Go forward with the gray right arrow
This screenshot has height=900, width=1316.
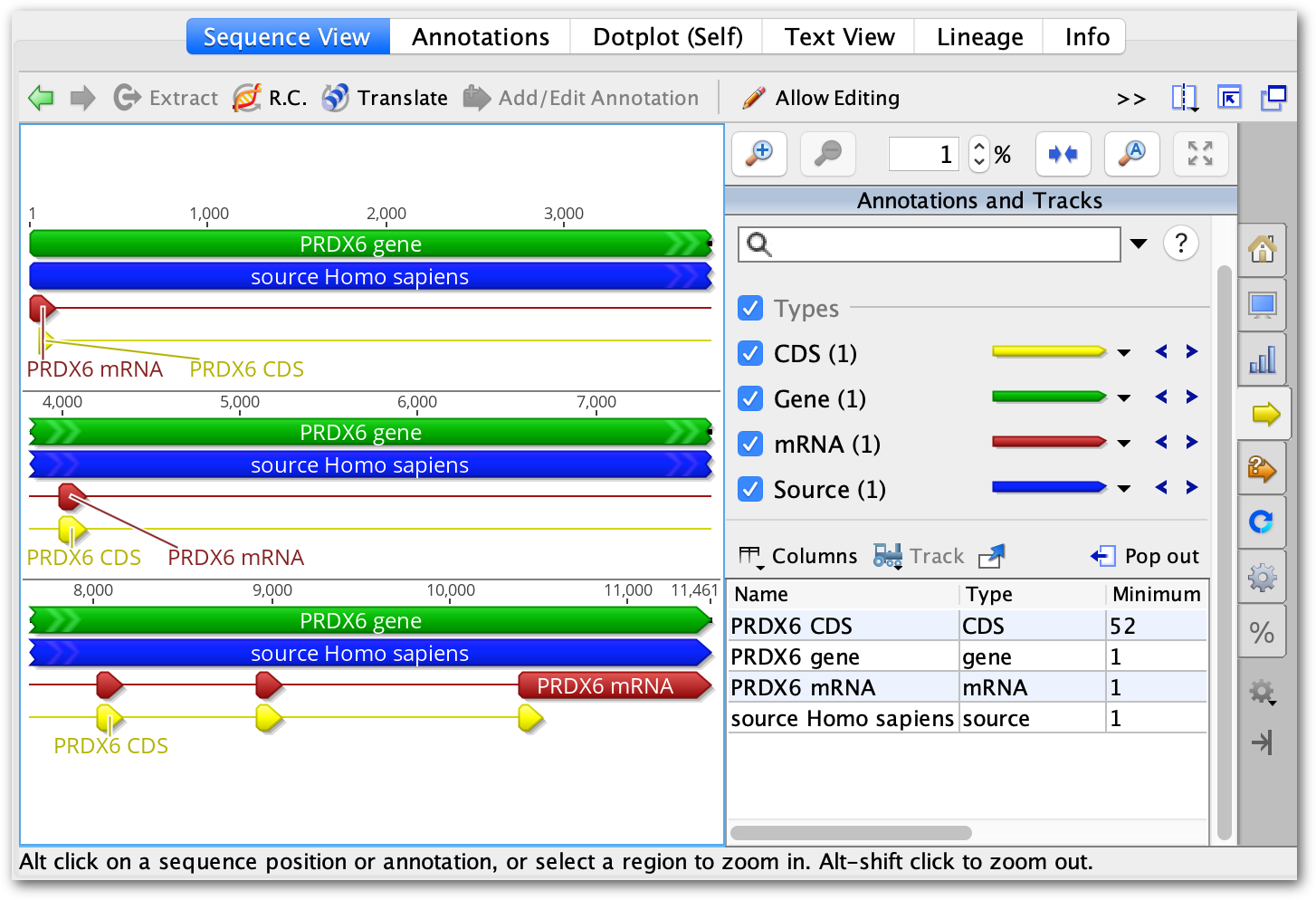(82, 98)
